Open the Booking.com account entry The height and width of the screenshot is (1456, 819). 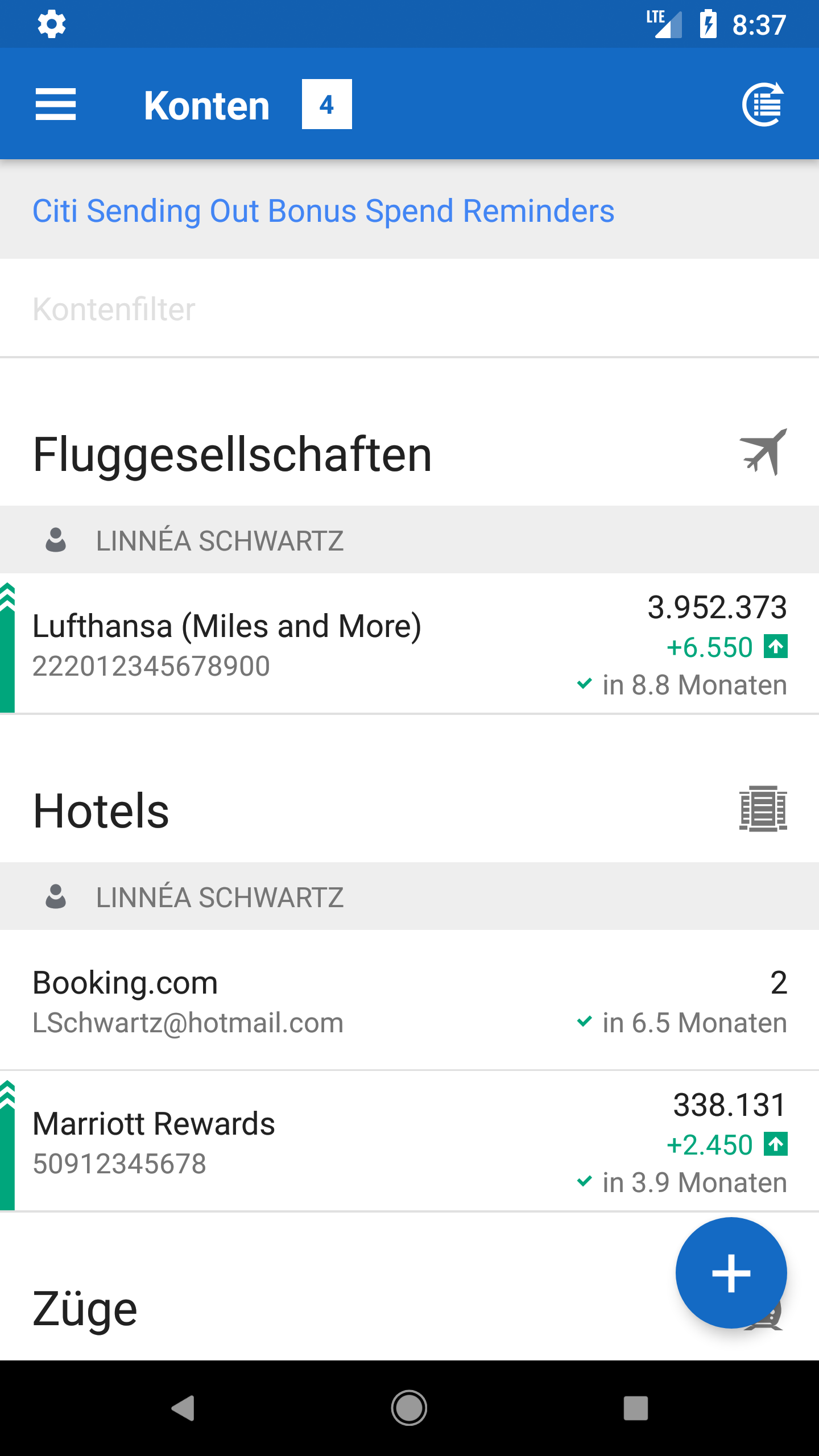(x=409, y=1001)
